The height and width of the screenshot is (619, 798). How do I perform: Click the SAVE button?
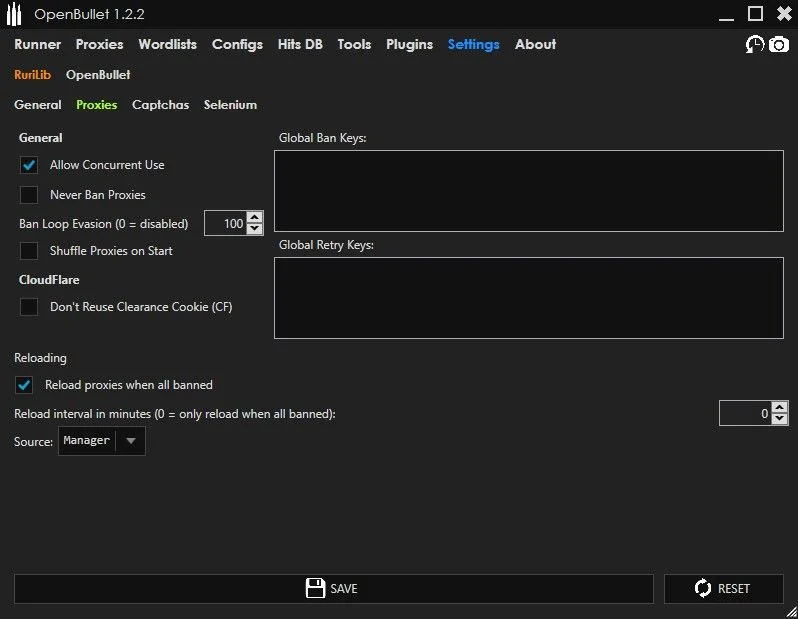pyautogui.click(x=334, y=588)
